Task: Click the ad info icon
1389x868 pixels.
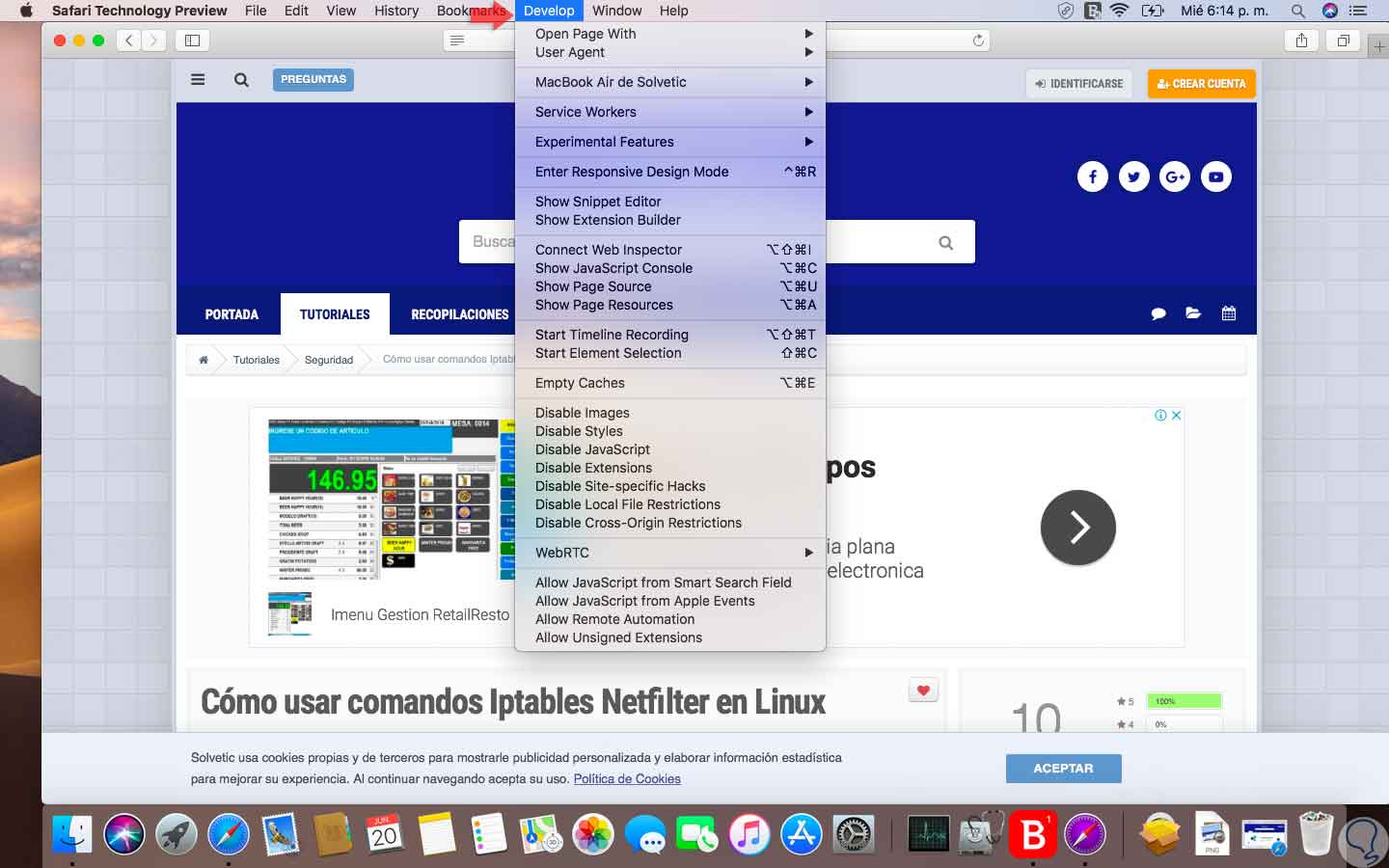Action: [1161, 415]
